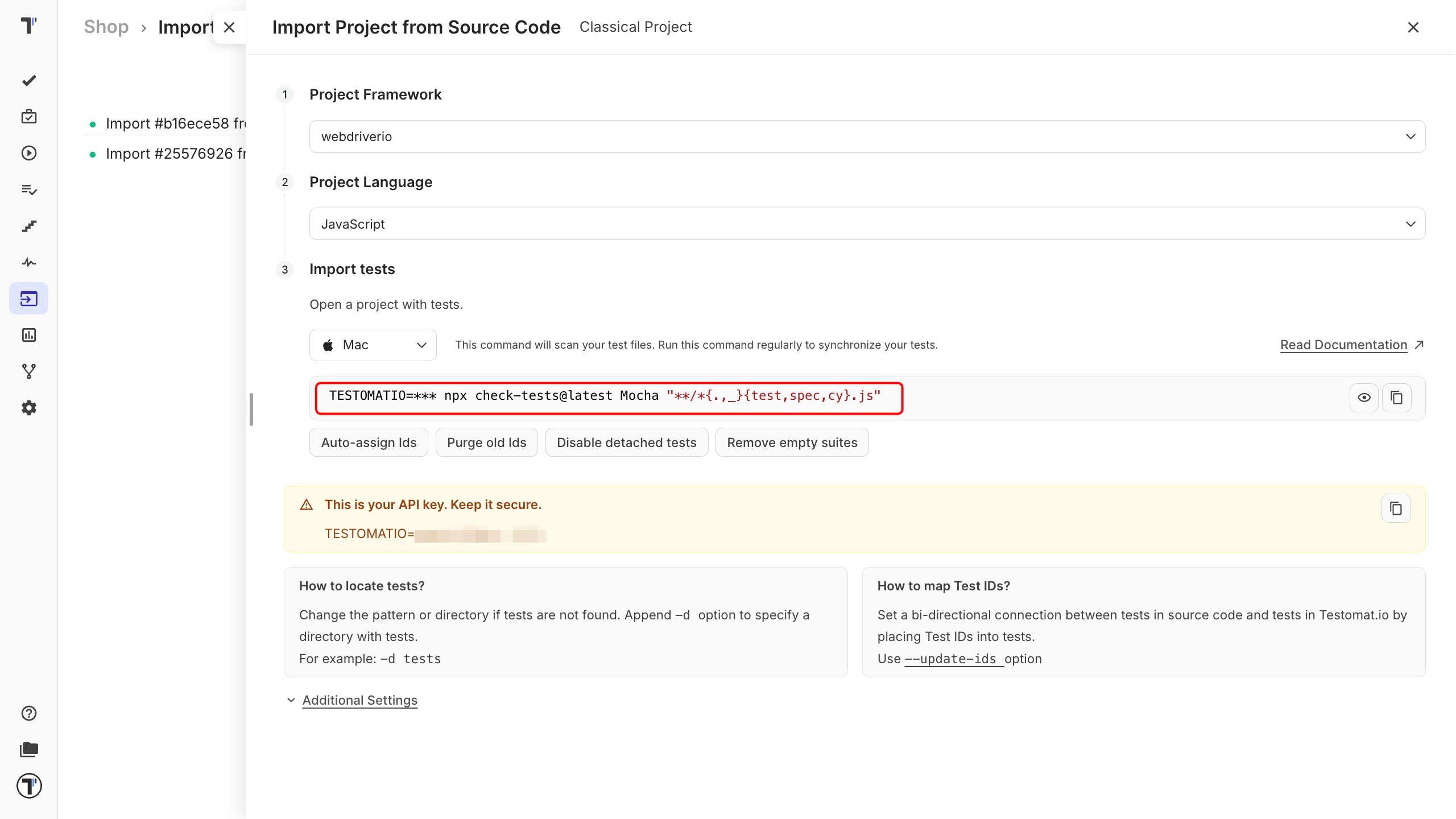
Task: Go to Shop breadcrumb
Action: [x=106, y=27]
